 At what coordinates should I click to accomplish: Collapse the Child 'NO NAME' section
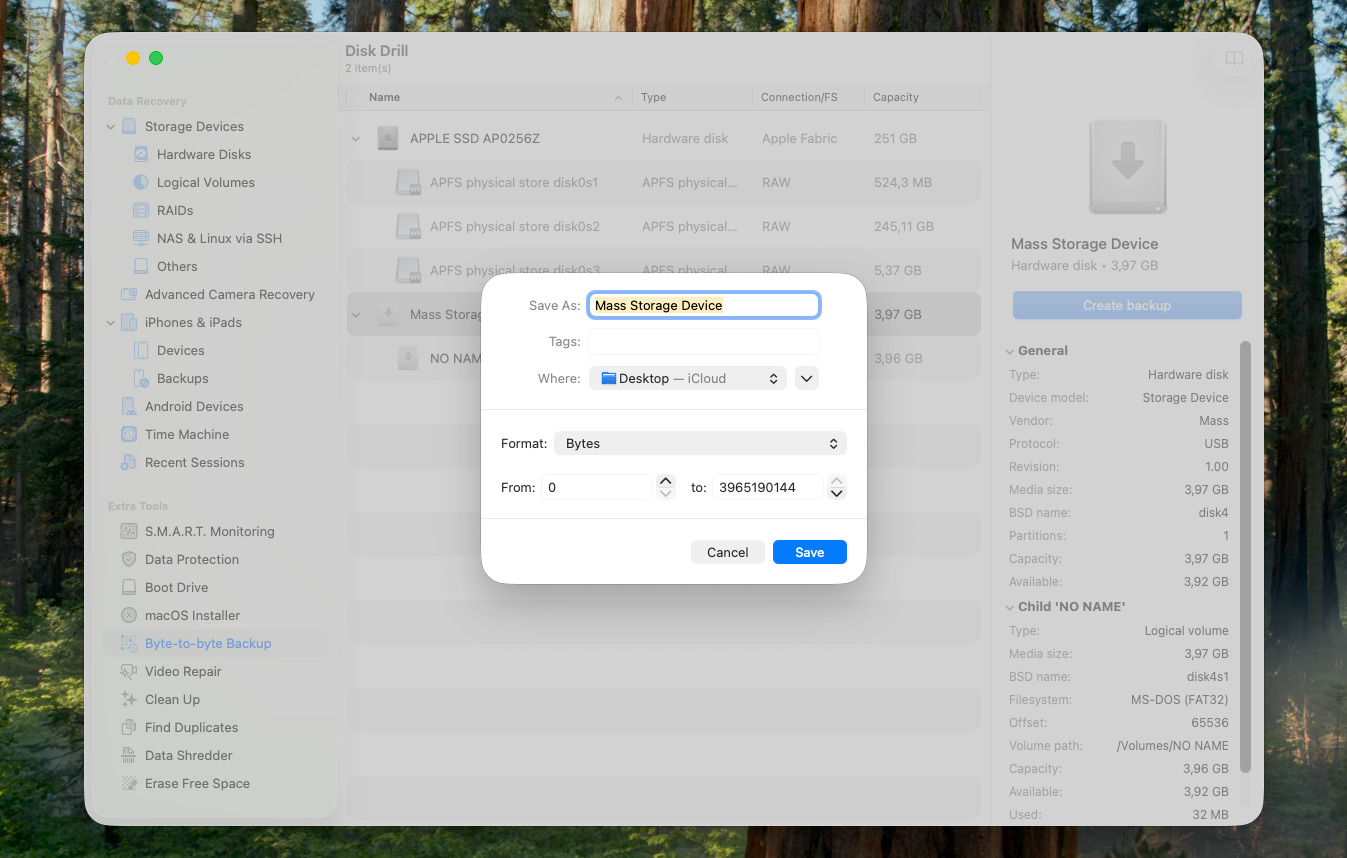pos(1010,607)
